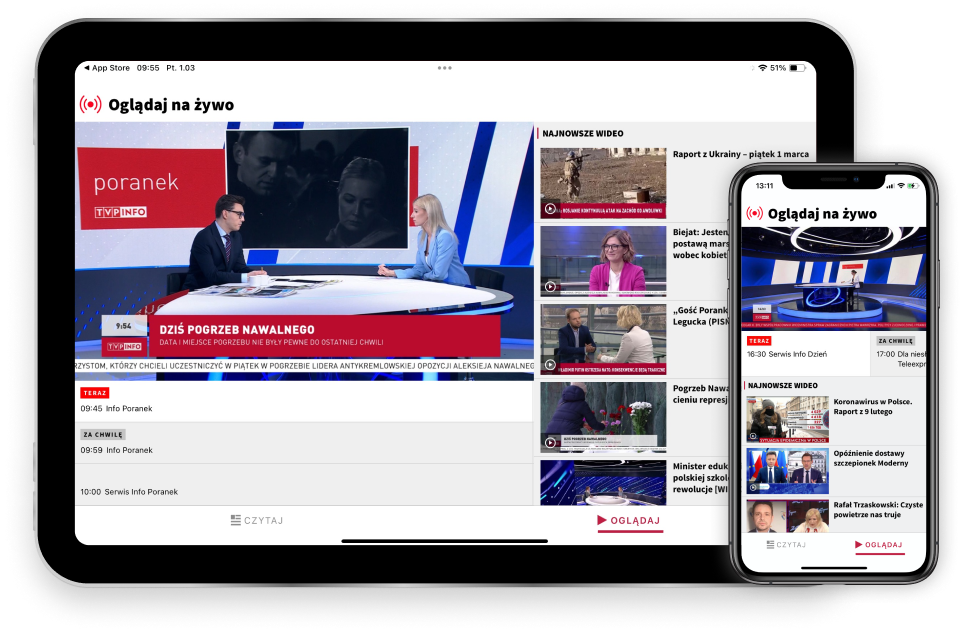This screenshot has width=964, height=634.
Task: Open 'Raport z Ukrainy – piątek 1 marca' title
Action: tap(741, 154)
